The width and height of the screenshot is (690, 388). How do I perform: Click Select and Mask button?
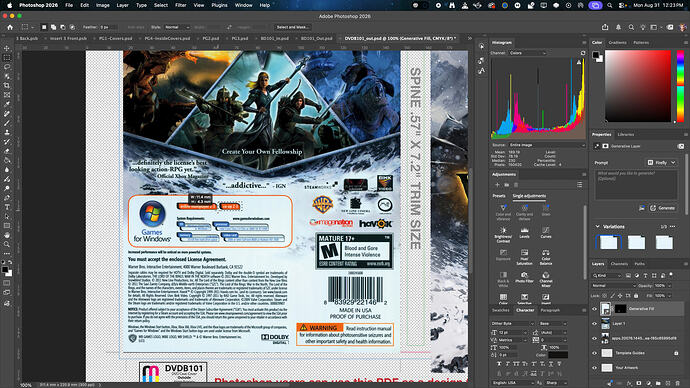[292, 27]
